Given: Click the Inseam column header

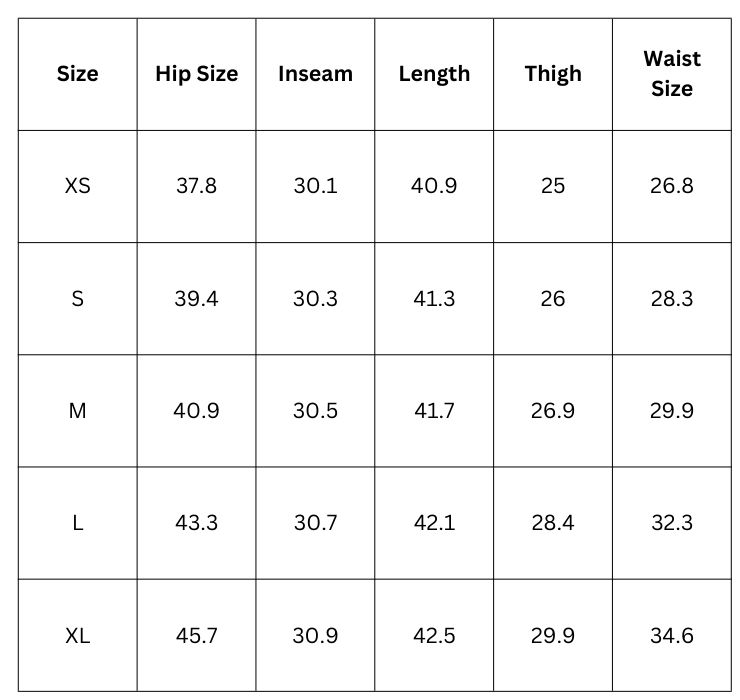Looking at the screenshot, I should pyautogui.click(x=315, y=74).
